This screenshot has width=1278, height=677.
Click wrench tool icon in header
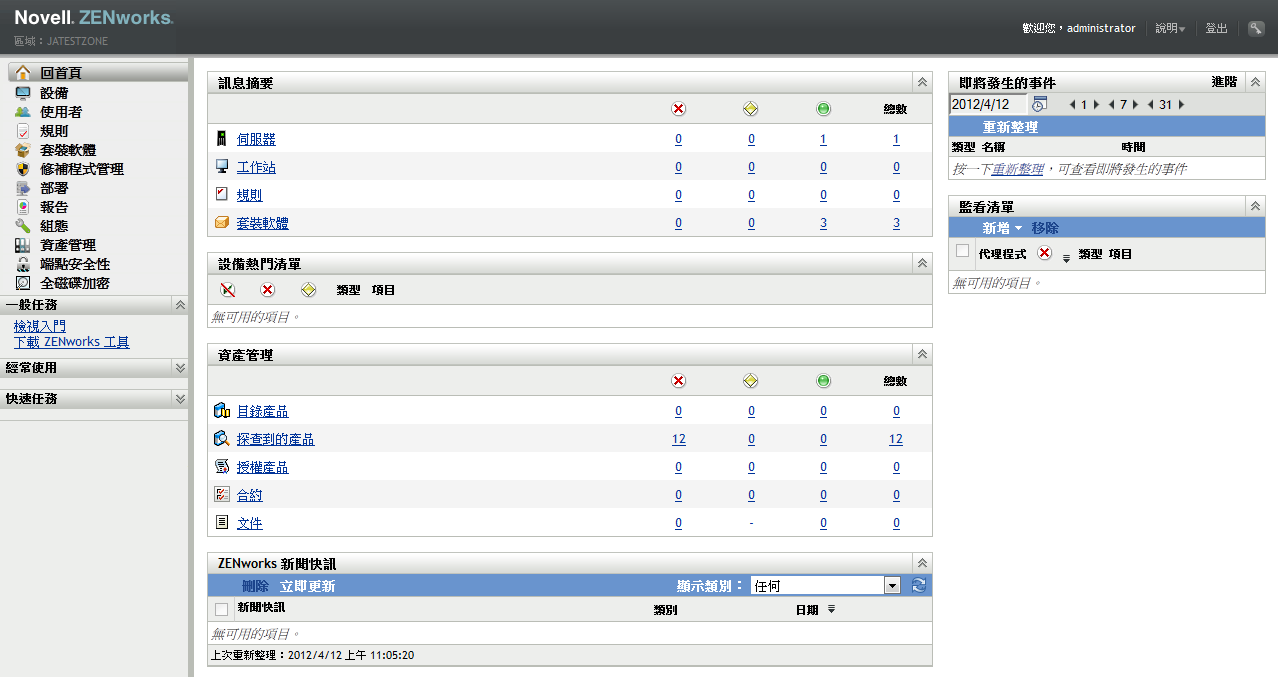pyautogui.click(x=1256, y=28)
